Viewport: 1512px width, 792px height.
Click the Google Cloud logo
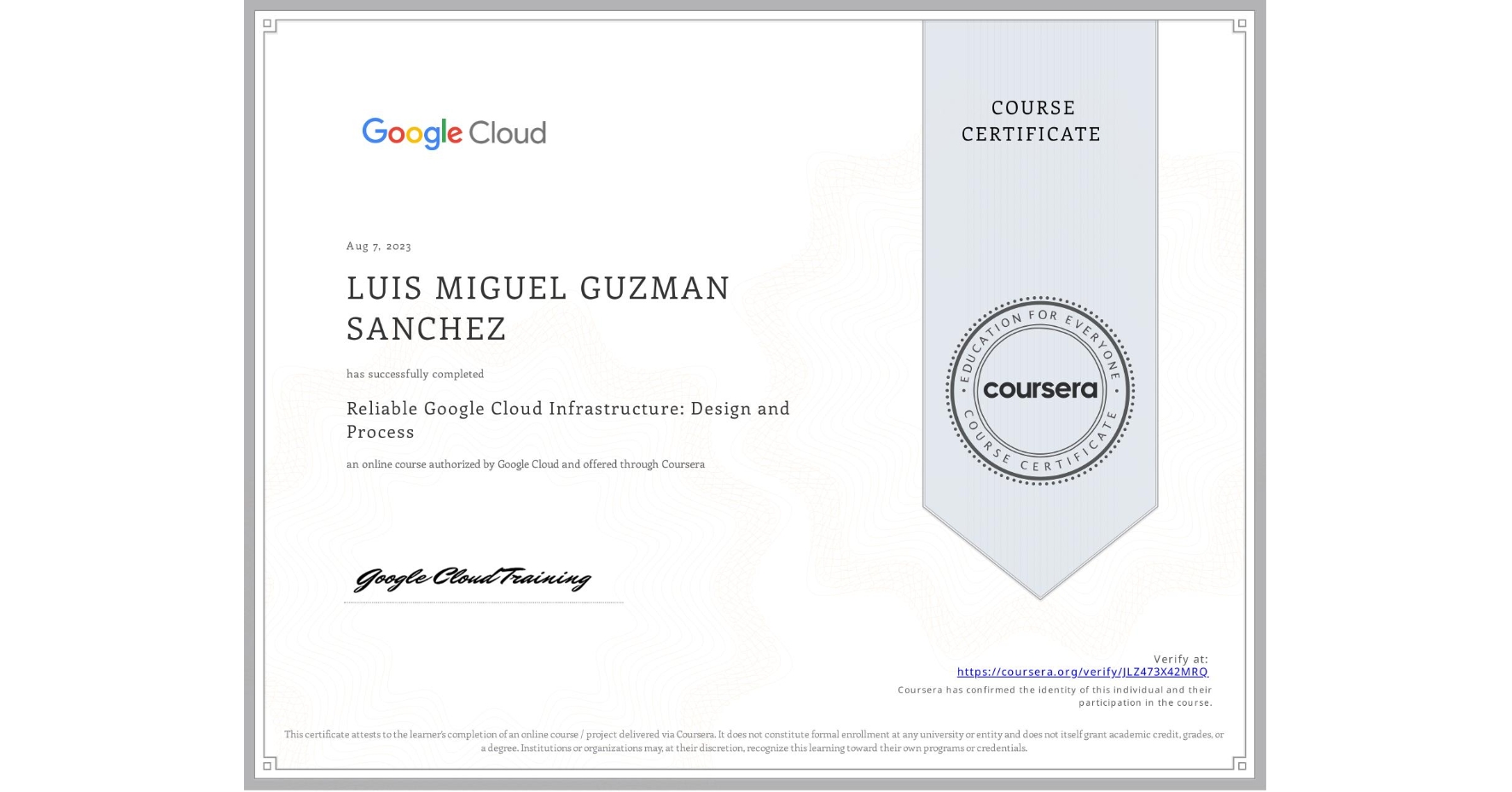[x=454, y=133]
